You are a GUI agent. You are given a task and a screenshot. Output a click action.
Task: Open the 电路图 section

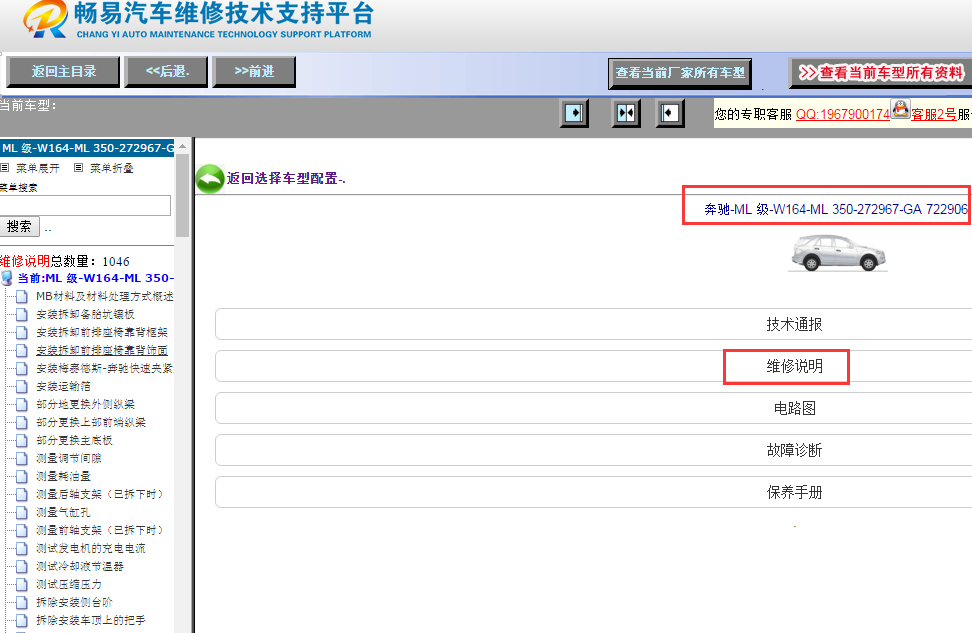(794, 409)
